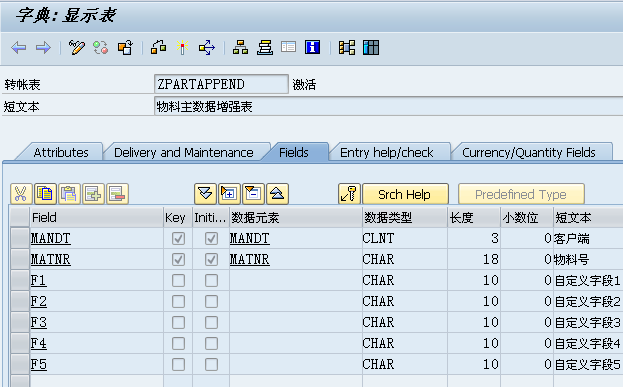Click the 客户端 short text cell

(588, 238)
